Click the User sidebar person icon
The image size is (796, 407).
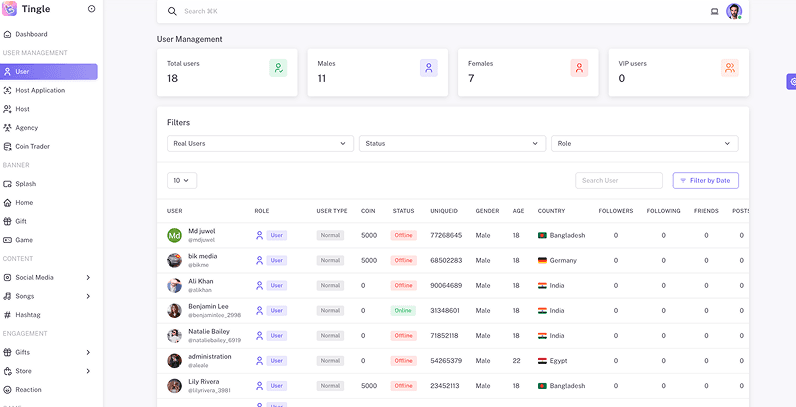click(7, 72)
